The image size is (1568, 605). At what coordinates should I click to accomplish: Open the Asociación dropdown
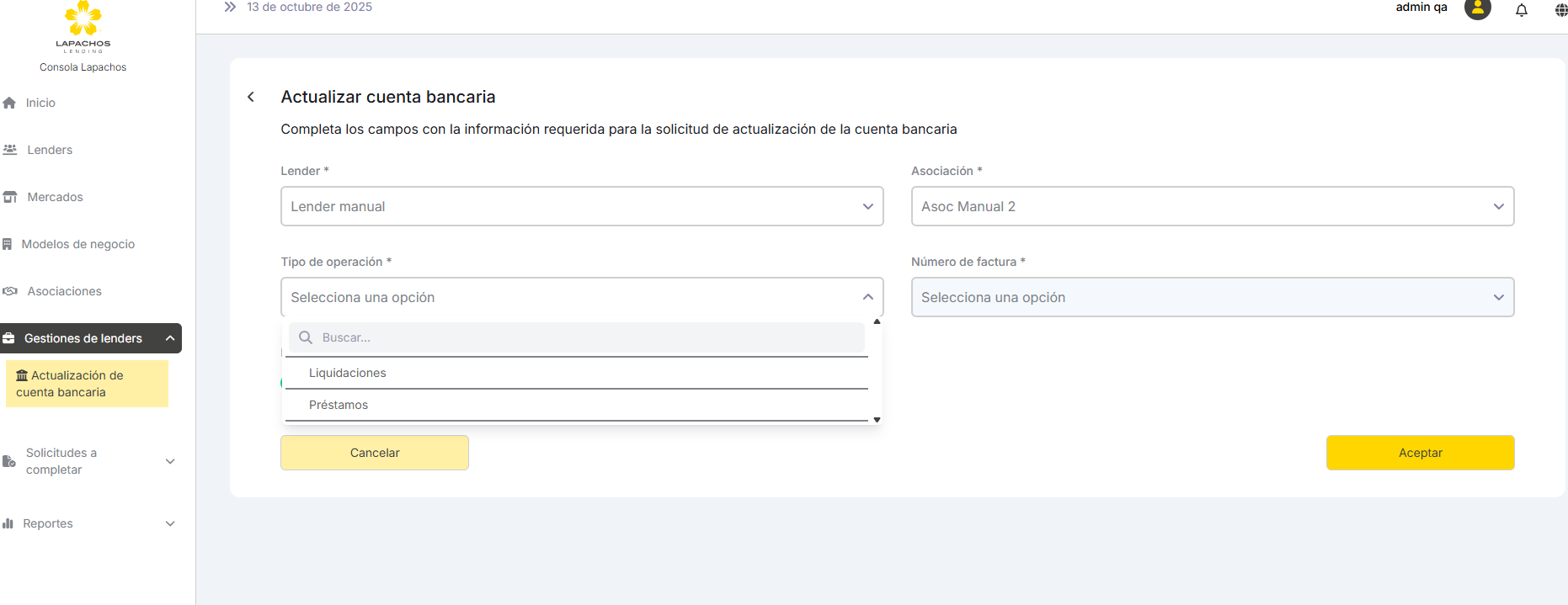(1212, 206)
